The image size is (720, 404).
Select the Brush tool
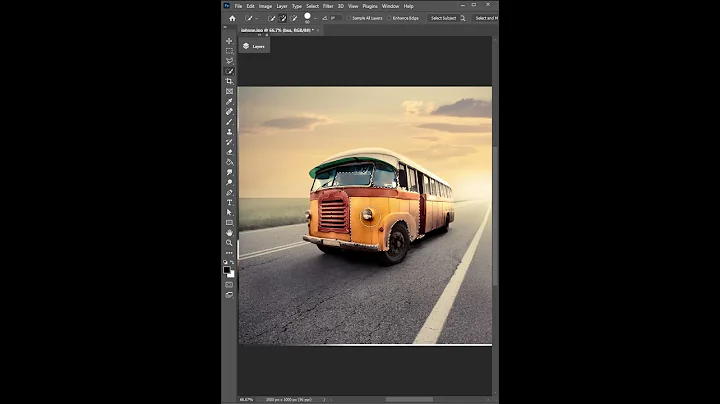229,122
